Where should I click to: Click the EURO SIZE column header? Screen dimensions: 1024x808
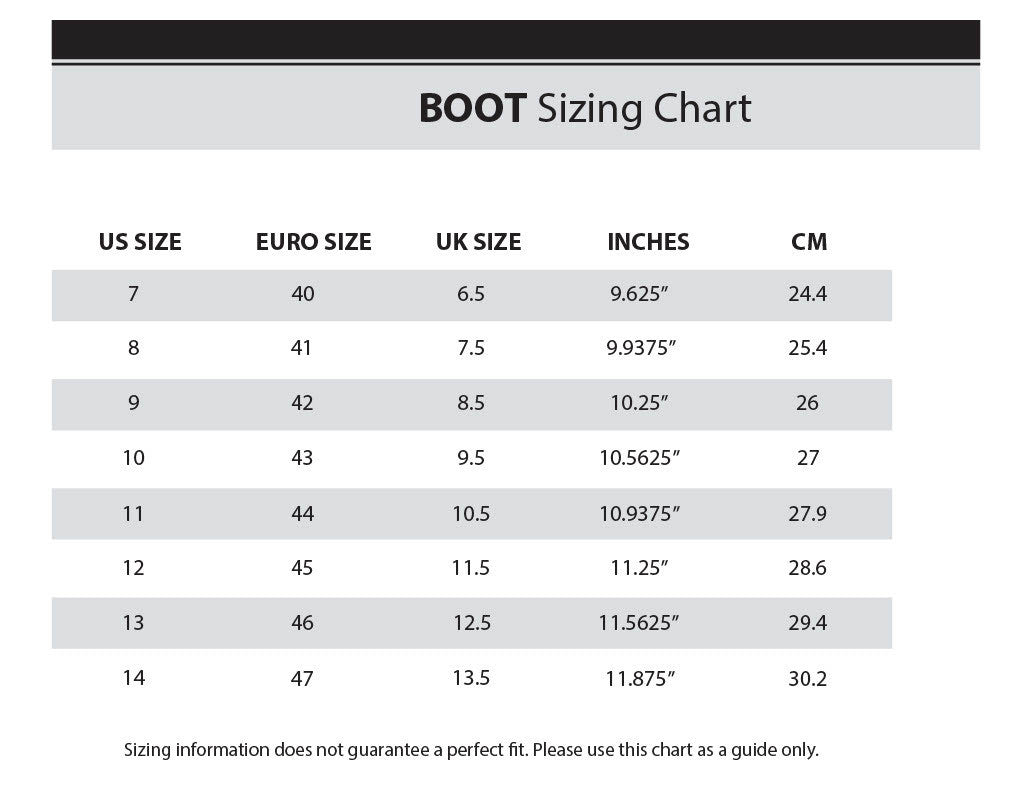click(313, 242)
